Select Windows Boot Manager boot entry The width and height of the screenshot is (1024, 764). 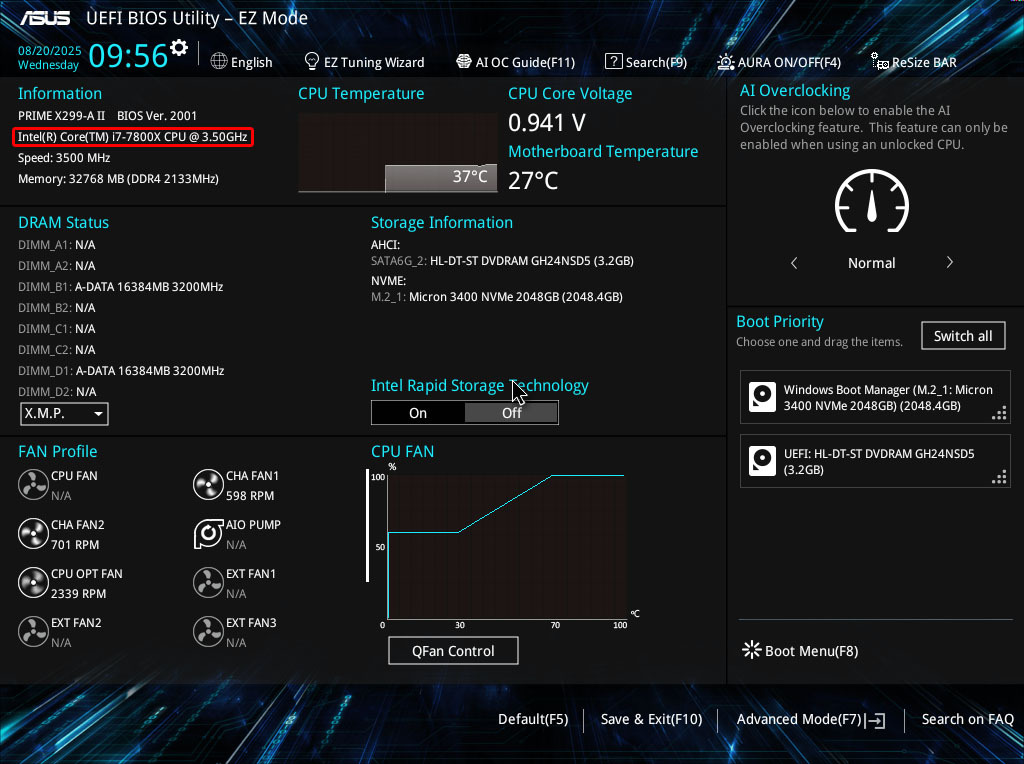coord(875,397)
